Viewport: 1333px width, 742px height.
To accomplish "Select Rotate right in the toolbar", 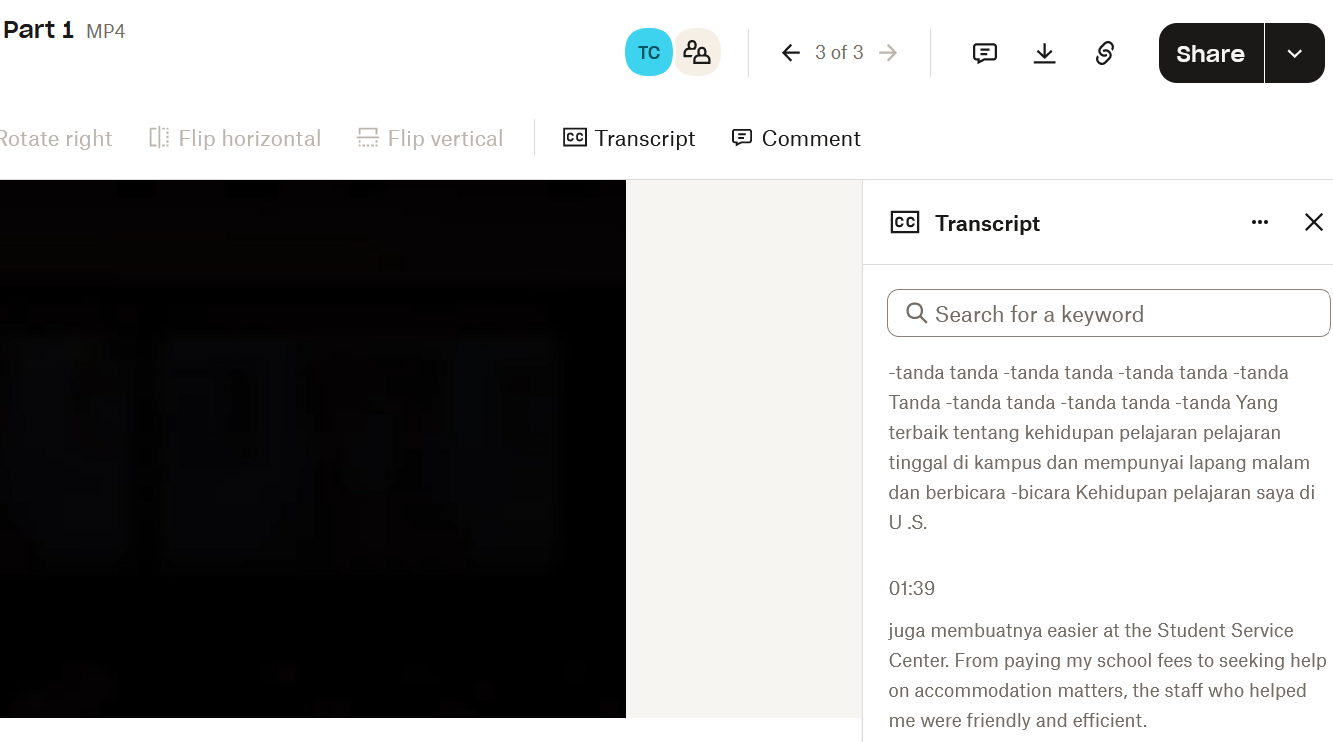I will tap(55, 138).
